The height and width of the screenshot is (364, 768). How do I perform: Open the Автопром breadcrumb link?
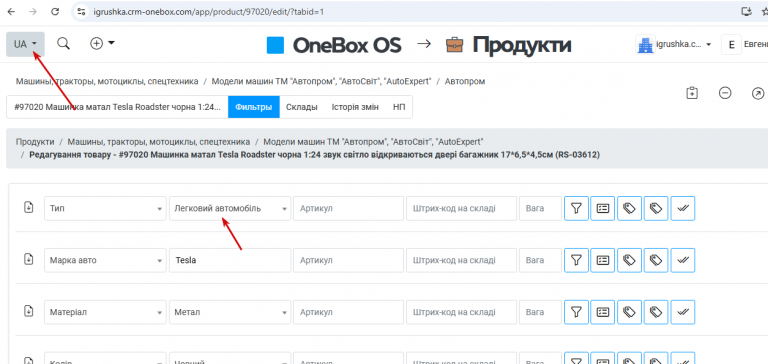(465, 81)
